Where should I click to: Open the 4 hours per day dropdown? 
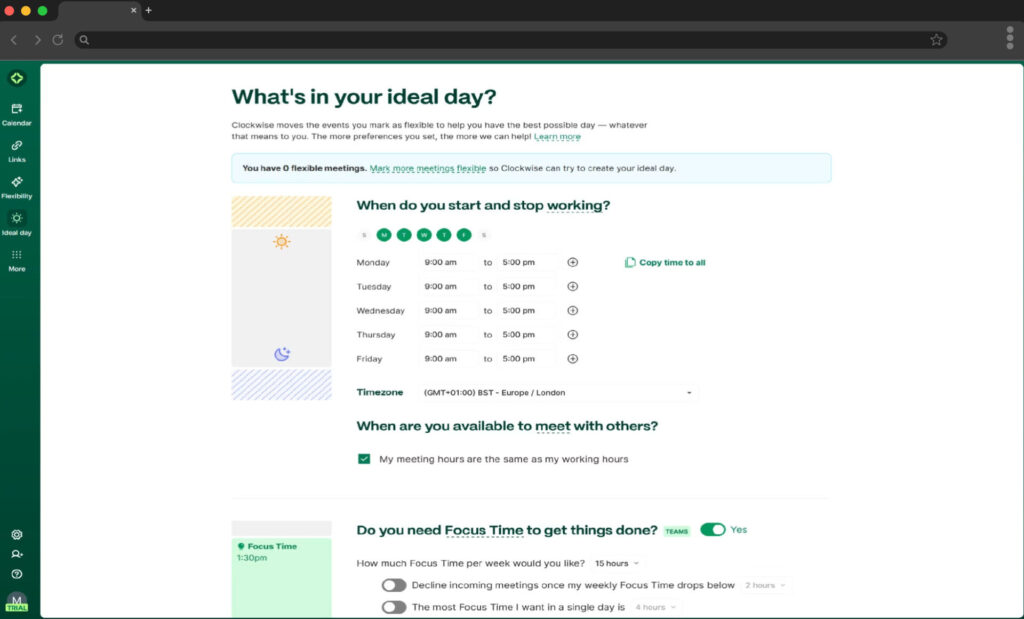pyautogui.click(x=655, y=607)
